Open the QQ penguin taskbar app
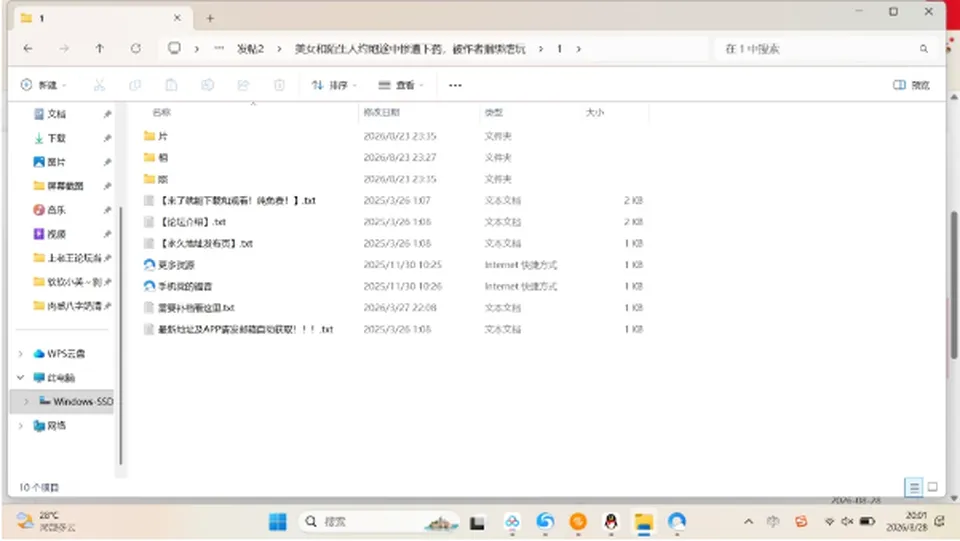The height and width of the screenshot is (541, 960). click(x=610, y=521)
